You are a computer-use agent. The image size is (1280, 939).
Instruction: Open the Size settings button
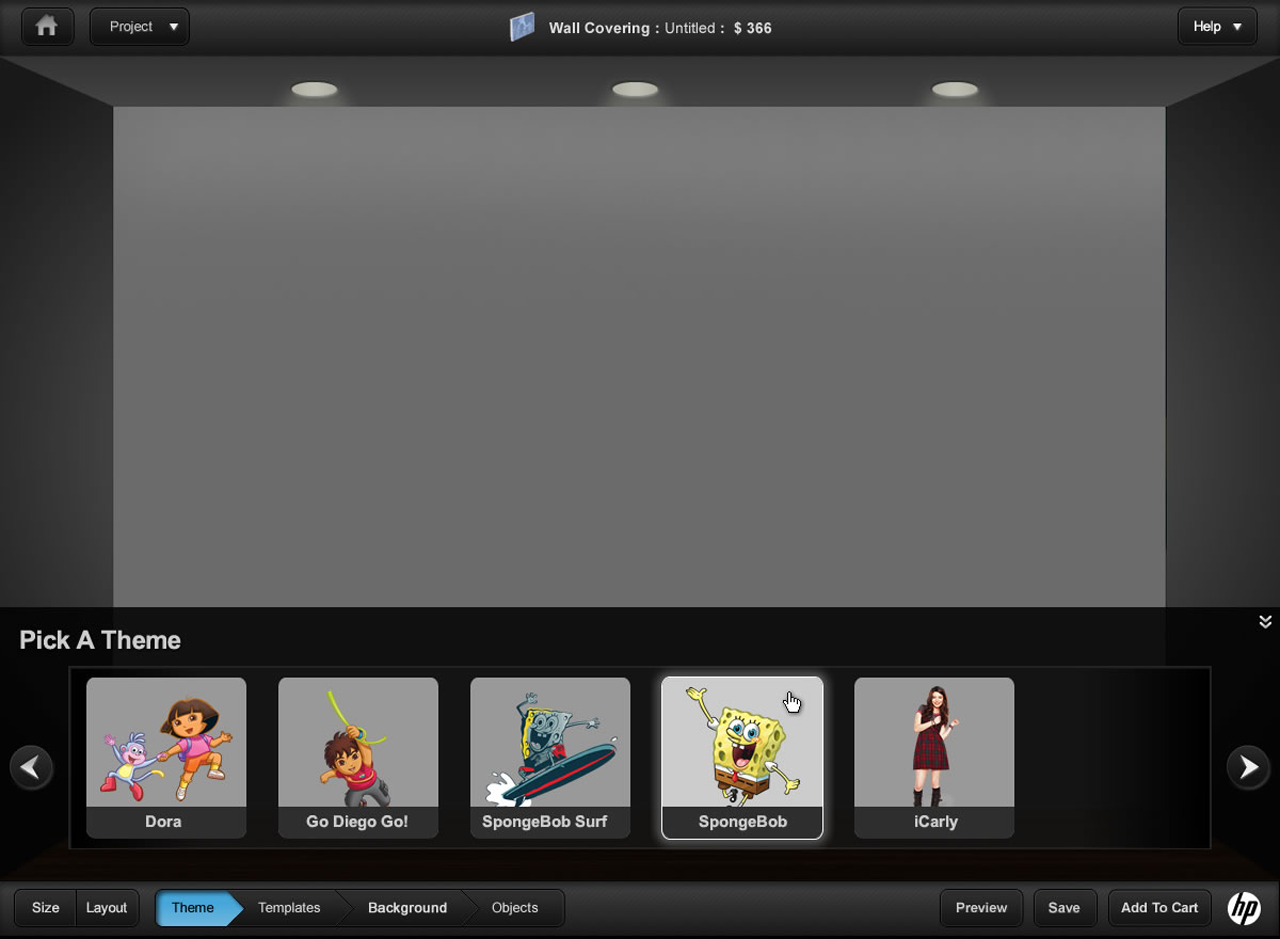click(x=45, y=908)
